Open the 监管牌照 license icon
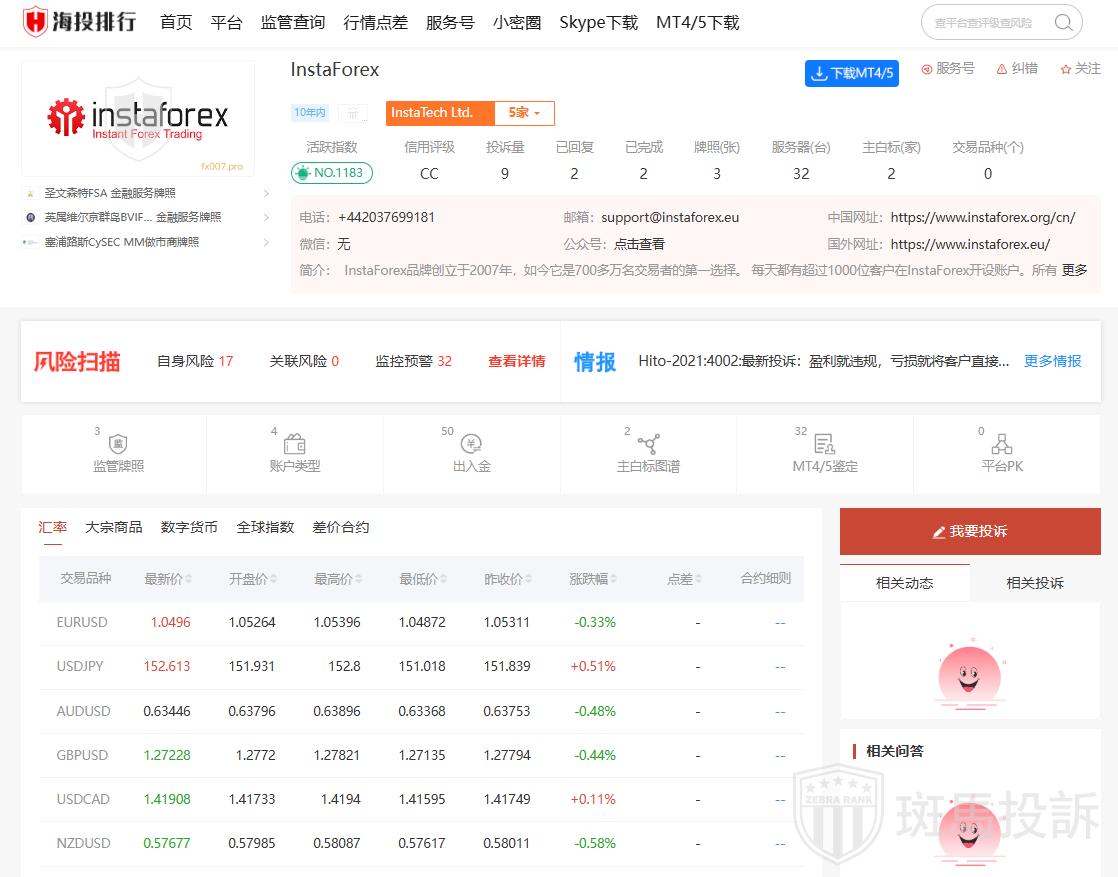 tap(118, 444)
